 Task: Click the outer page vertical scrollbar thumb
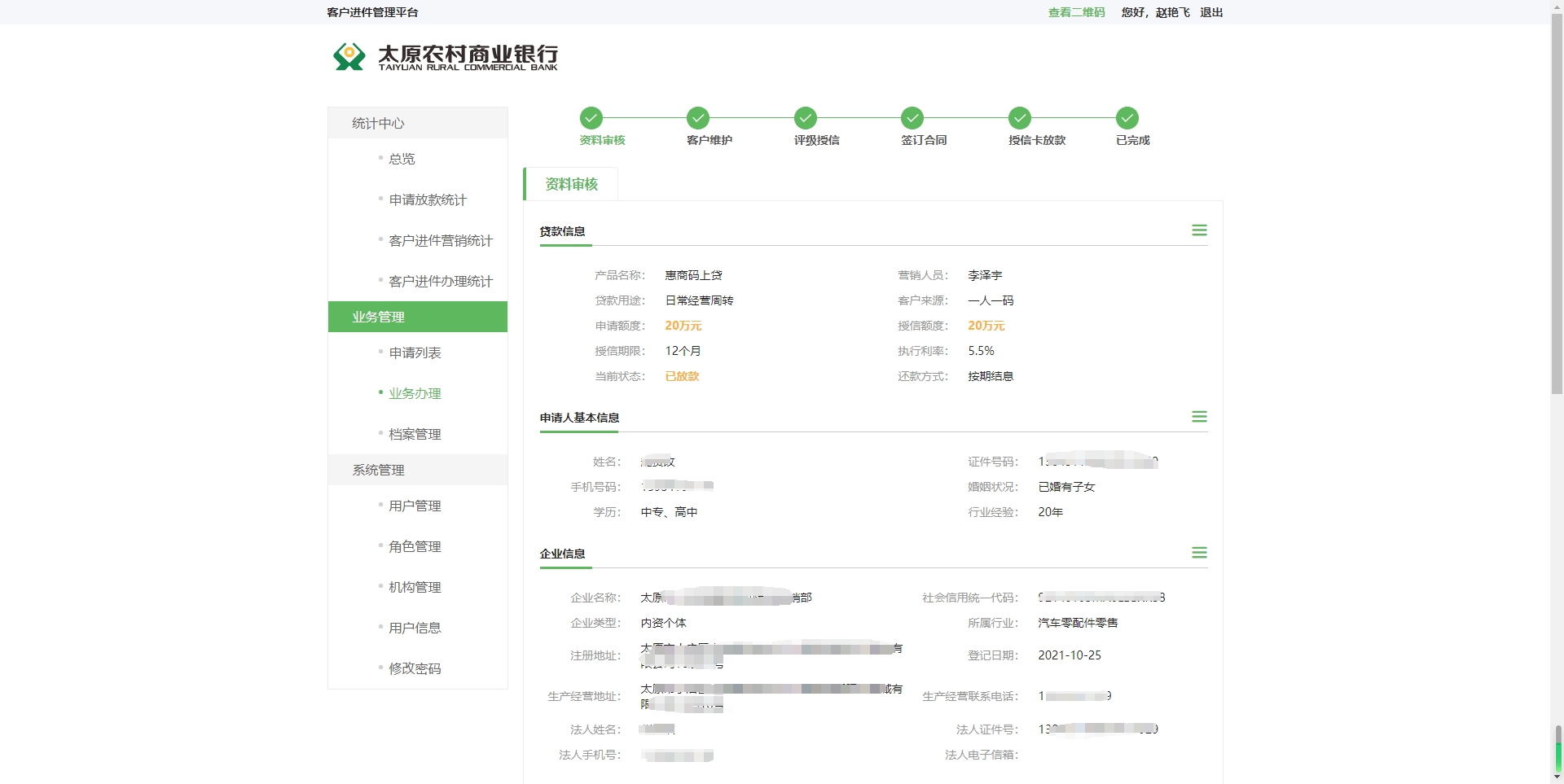point(1557,204)
